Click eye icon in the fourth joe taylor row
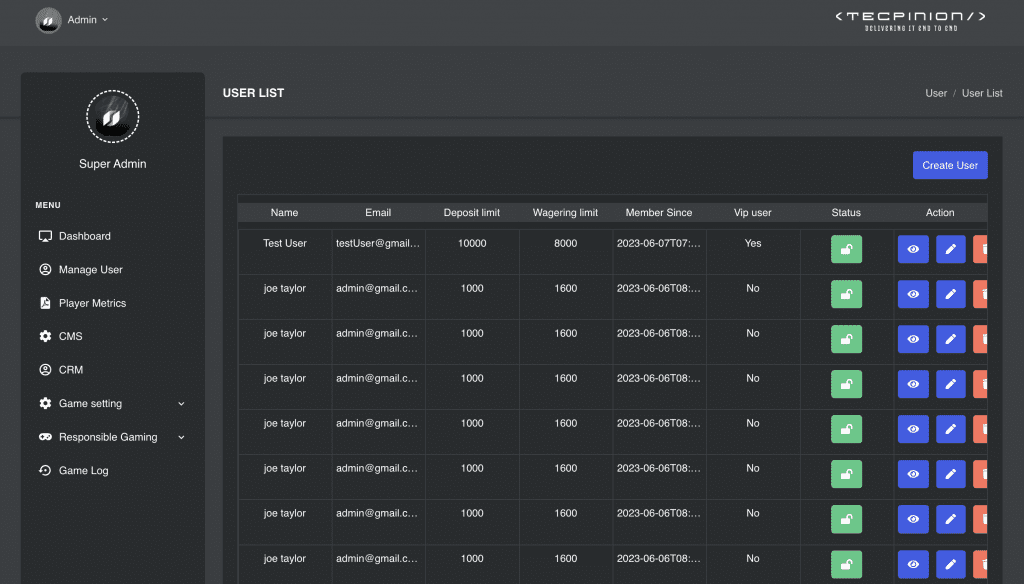 pyautogui.click(x=913, y=429)
